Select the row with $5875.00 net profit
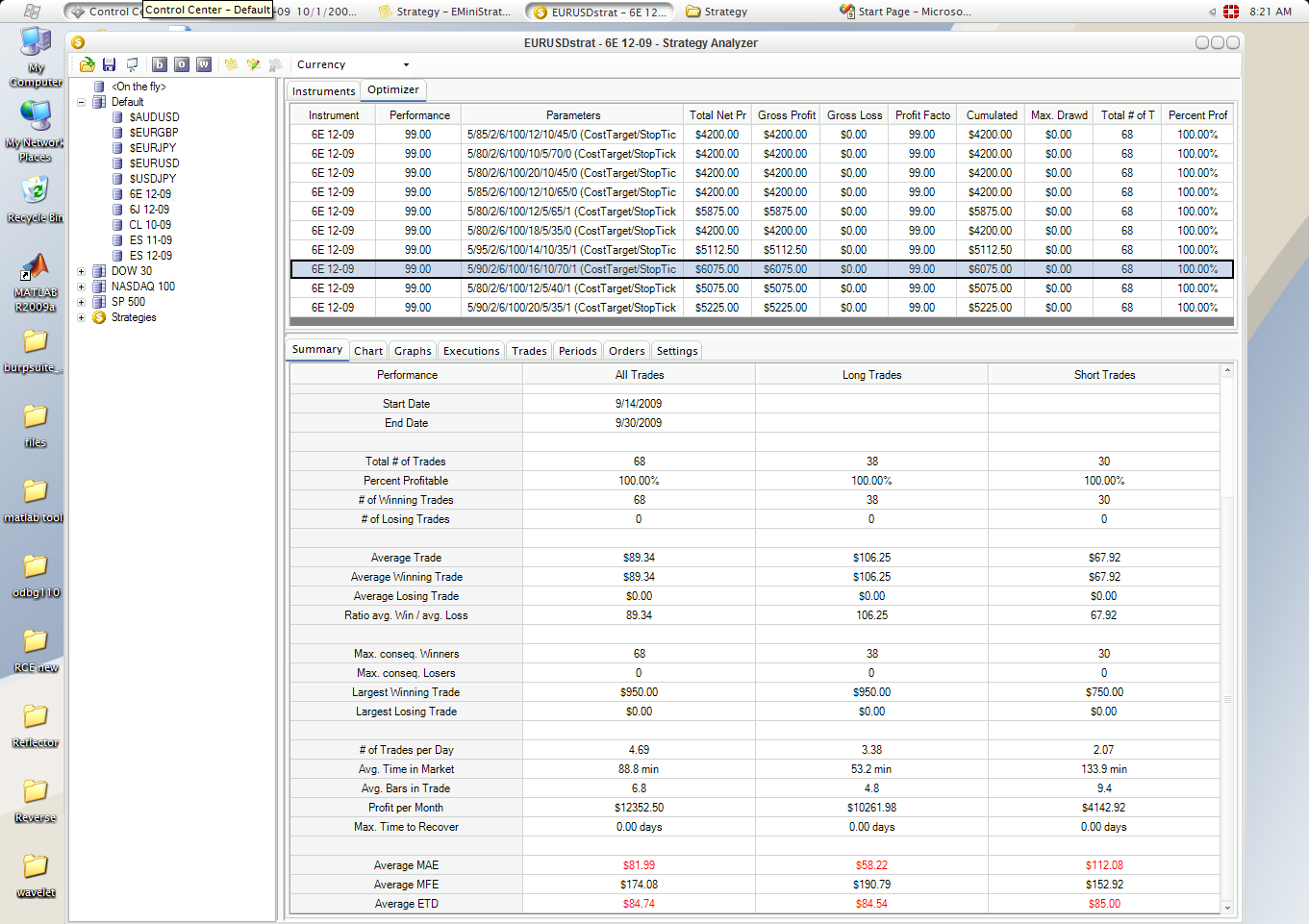The height and width of the screenshot is (924, 1309). coord(762,212)
